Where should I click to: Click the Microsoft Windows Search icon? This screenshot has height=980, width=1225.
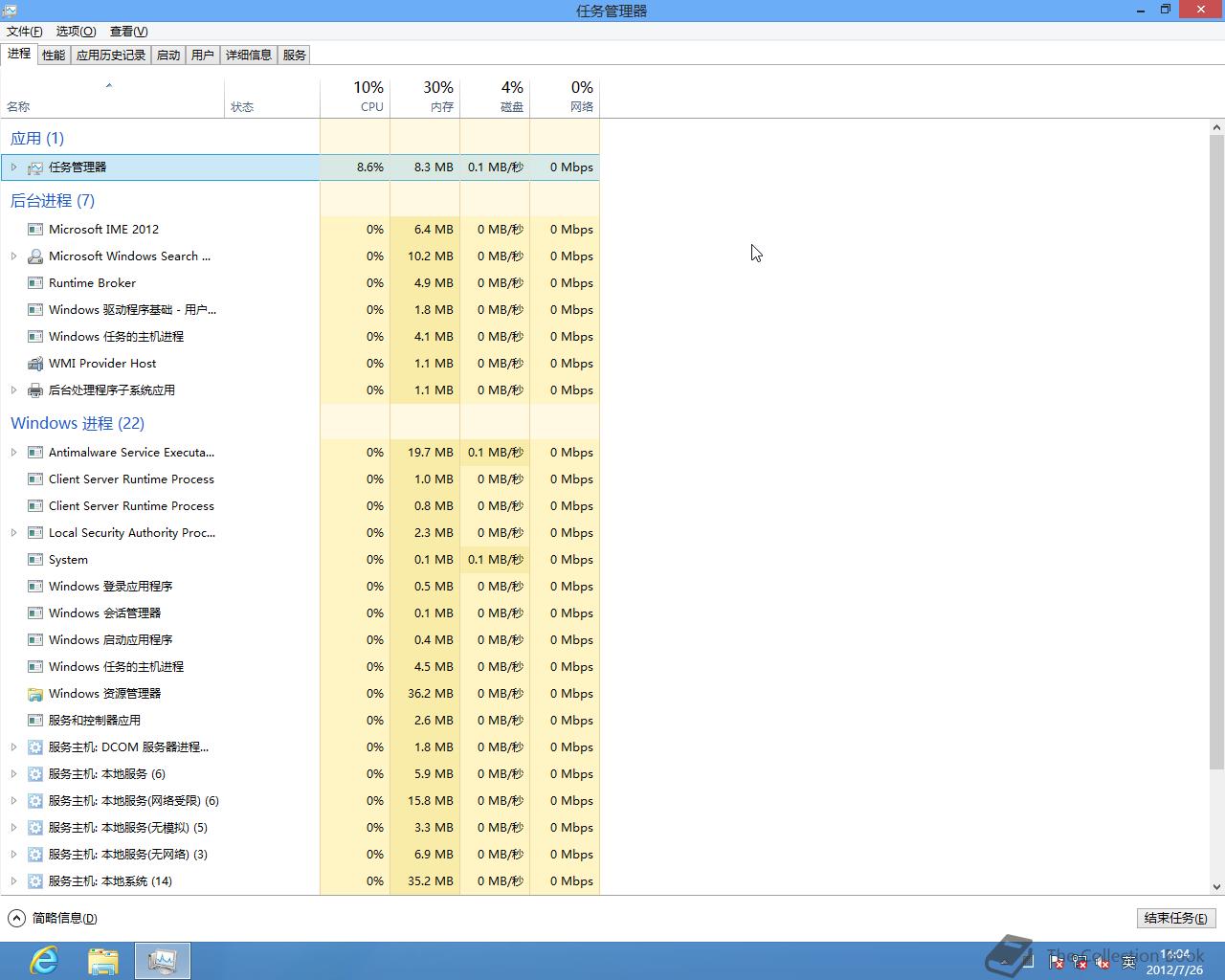(35, 256)
